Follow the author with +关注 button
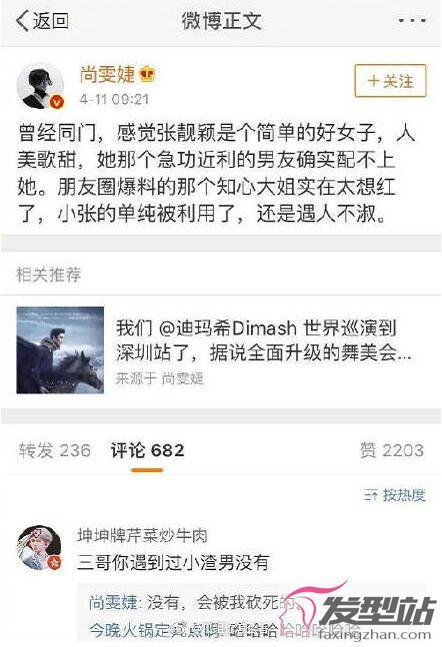This screenshot has width=442, height=647. tap(390, 81)
